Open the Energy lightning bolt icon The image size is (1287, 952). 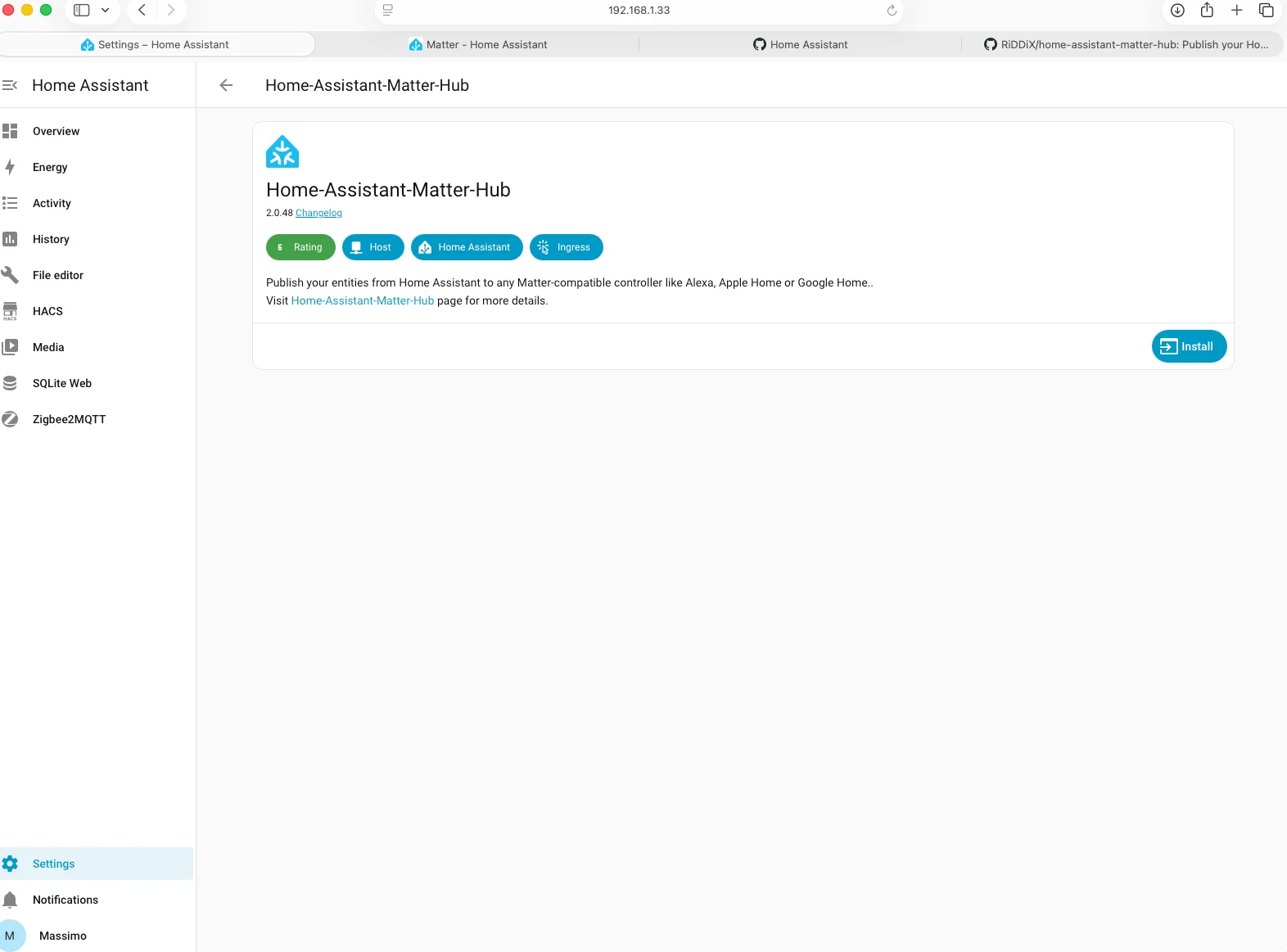click(x=10, y=167)
